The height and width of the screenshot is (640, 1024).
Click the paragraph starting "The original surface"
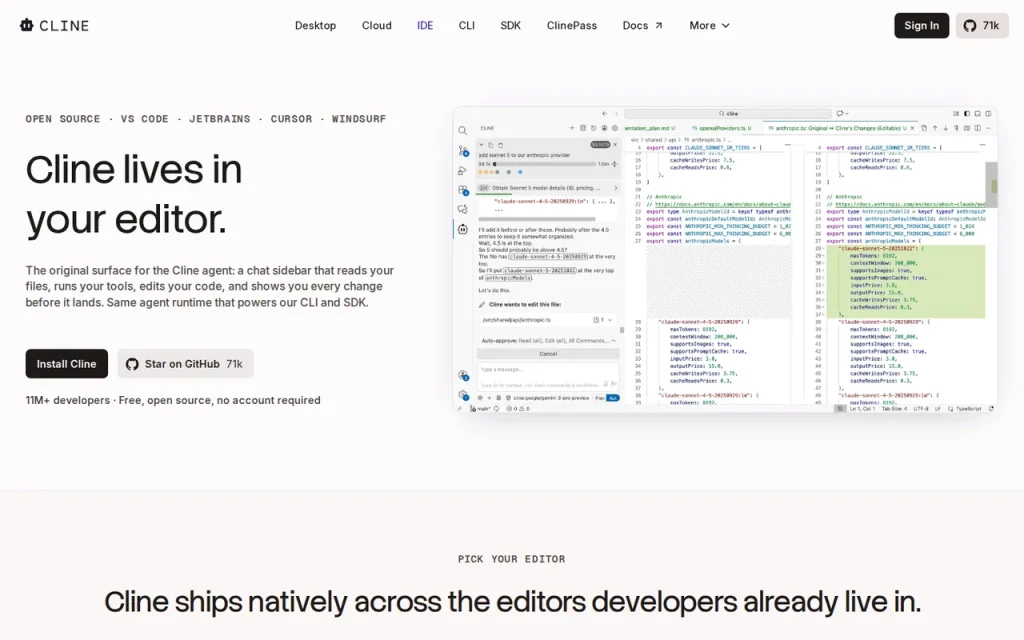(210, 286)
